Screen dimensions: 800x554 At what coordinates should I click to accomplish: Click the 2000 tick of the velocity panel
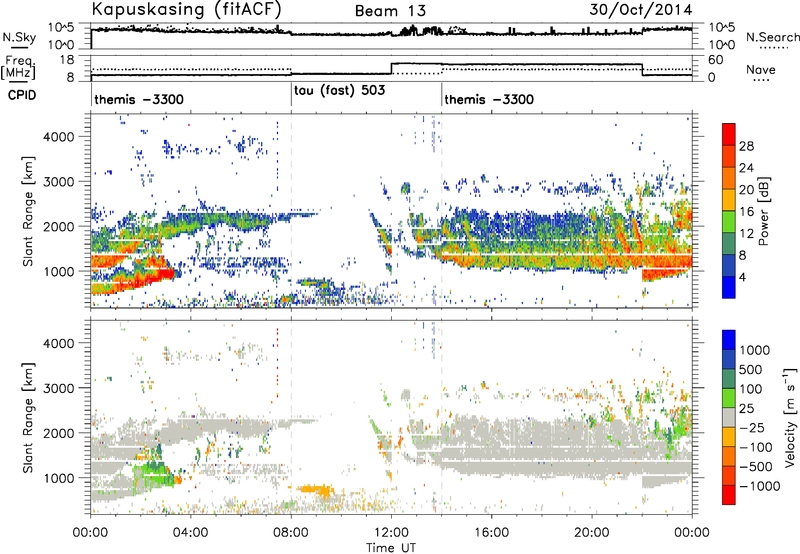(x=58, y=433)
